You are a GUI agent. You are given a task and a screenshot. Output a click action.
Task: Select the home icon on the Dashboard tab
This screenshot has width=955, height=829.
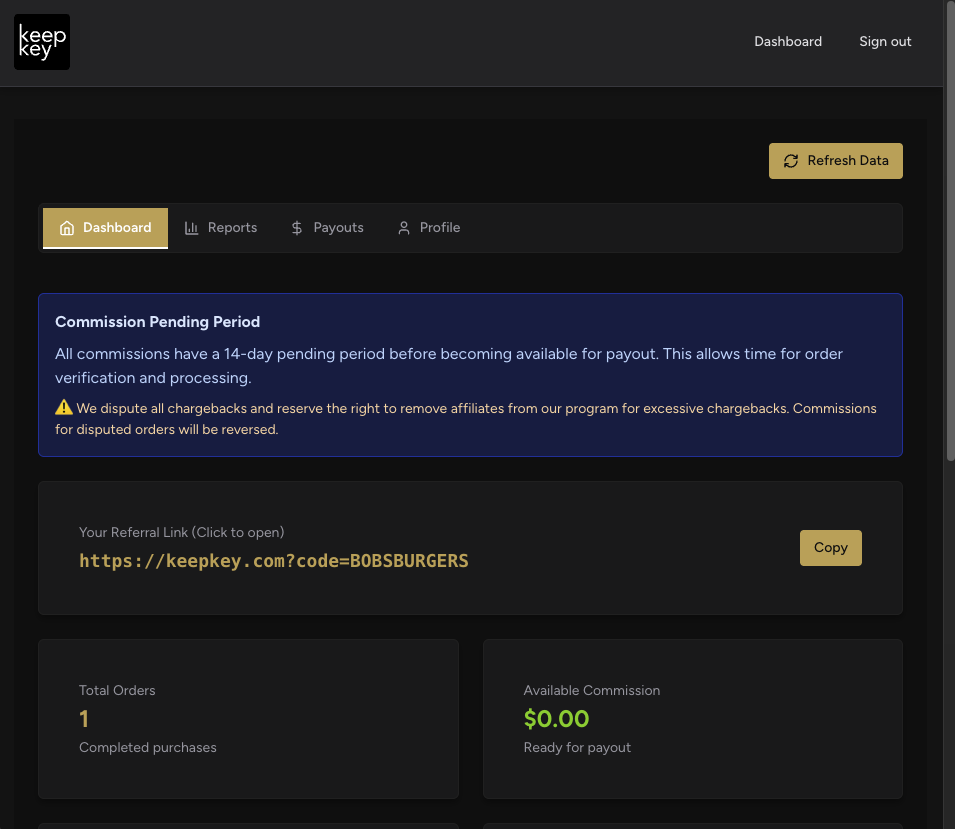pos(67,227)
